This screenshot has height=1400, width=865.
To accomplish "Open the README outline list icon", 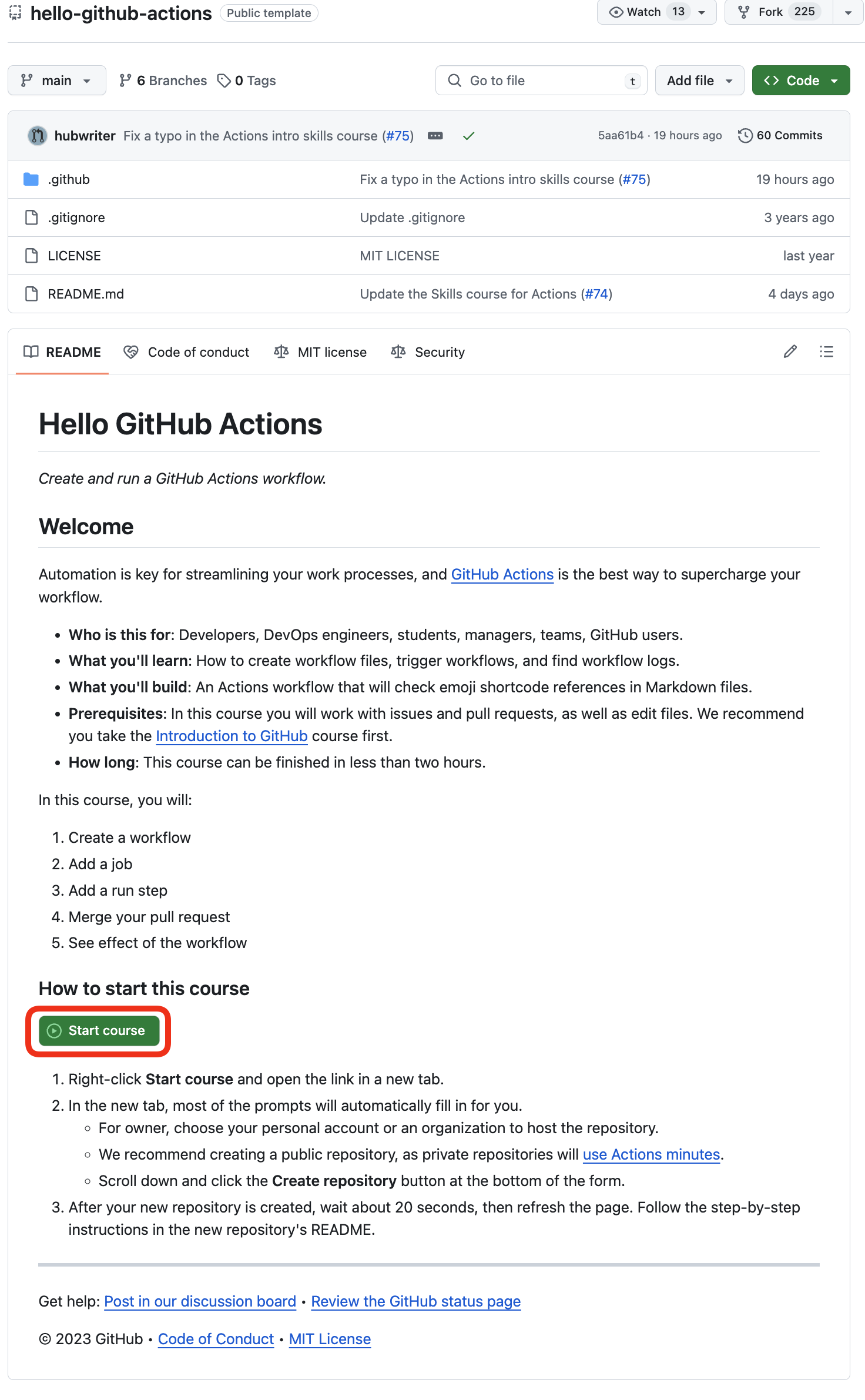I will pos(826,351).
